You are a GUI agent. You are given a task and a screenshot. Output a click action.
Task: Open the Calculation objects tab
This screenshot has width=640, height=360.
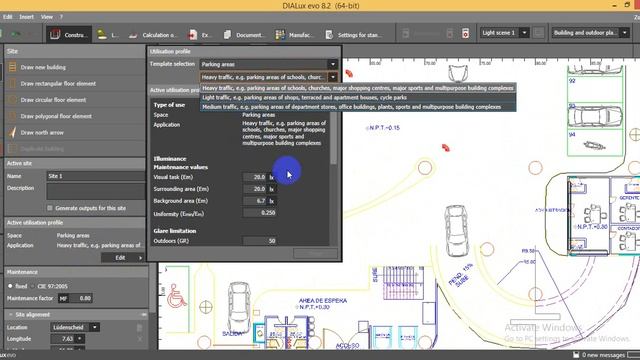pyautogui.click(x=153, y=35)
